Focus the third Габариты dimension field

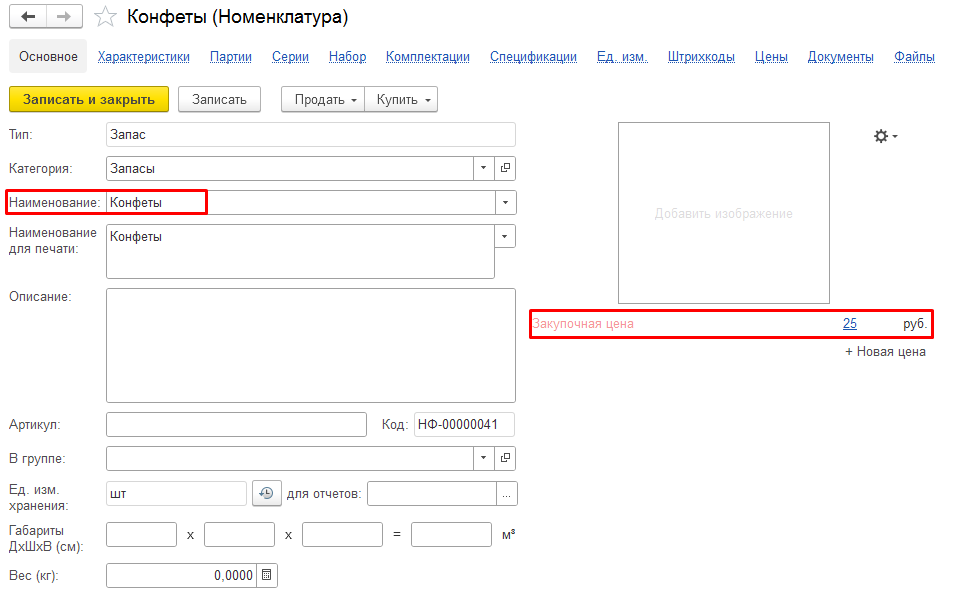click(343, 534)
